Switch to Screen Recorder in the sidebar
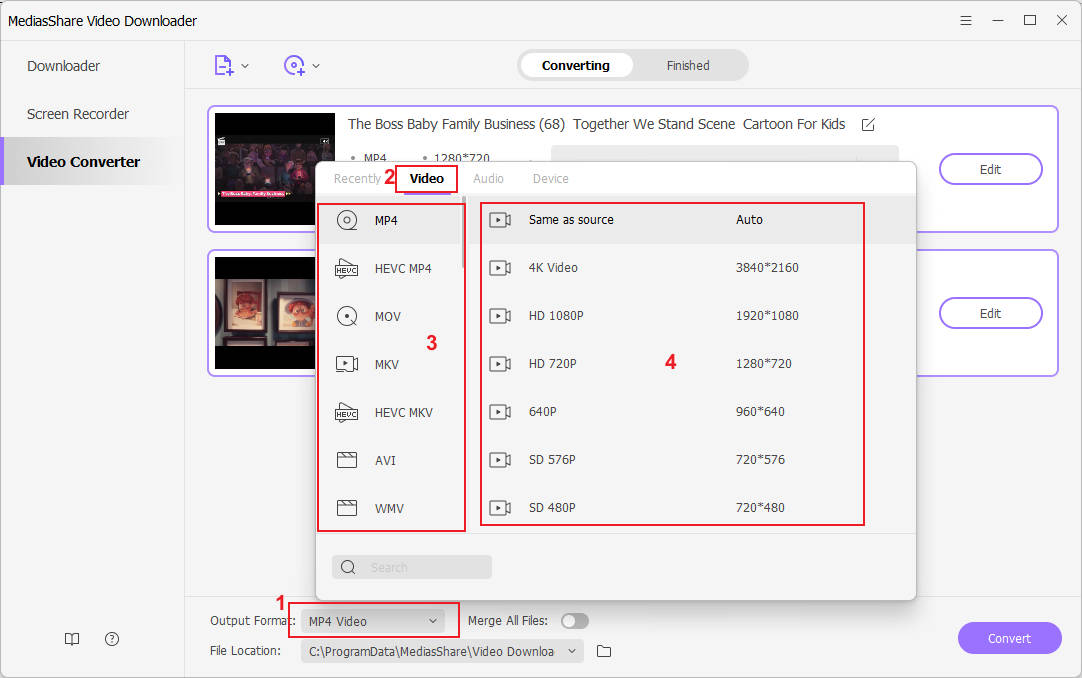This screenshot has height=678, width=1082. click(x=77, y=114)
